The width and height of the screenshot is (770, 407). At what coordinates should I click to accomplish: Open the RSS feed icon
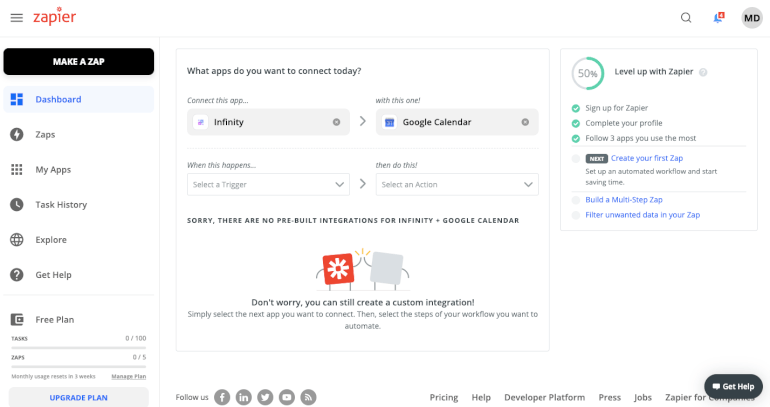tap(308, 397)
